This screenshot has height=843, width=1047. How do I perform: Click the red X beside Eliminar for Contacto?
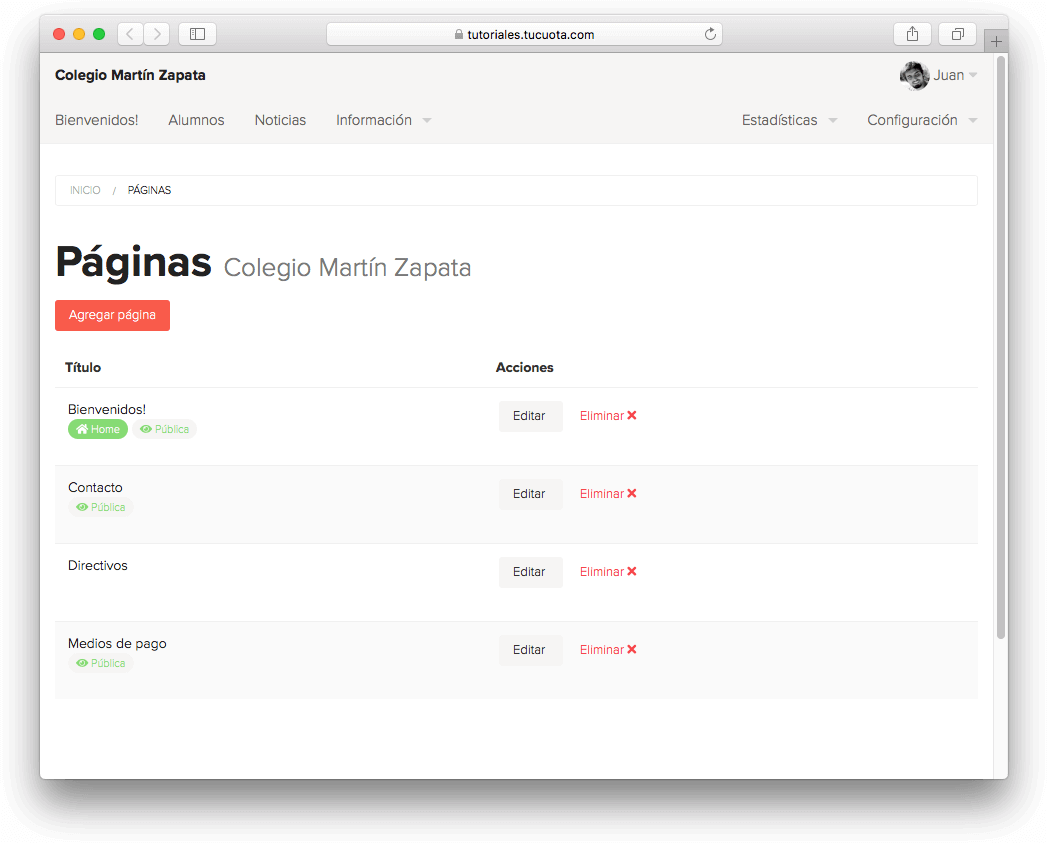point(632,494)
